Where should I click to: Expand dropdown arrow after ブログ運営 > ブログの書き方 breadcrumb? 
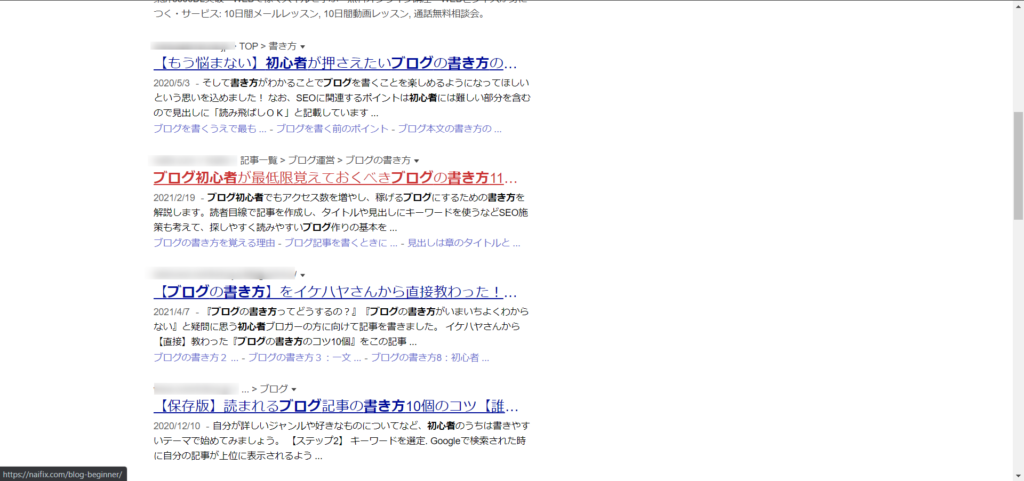click(x=416, y=161)
